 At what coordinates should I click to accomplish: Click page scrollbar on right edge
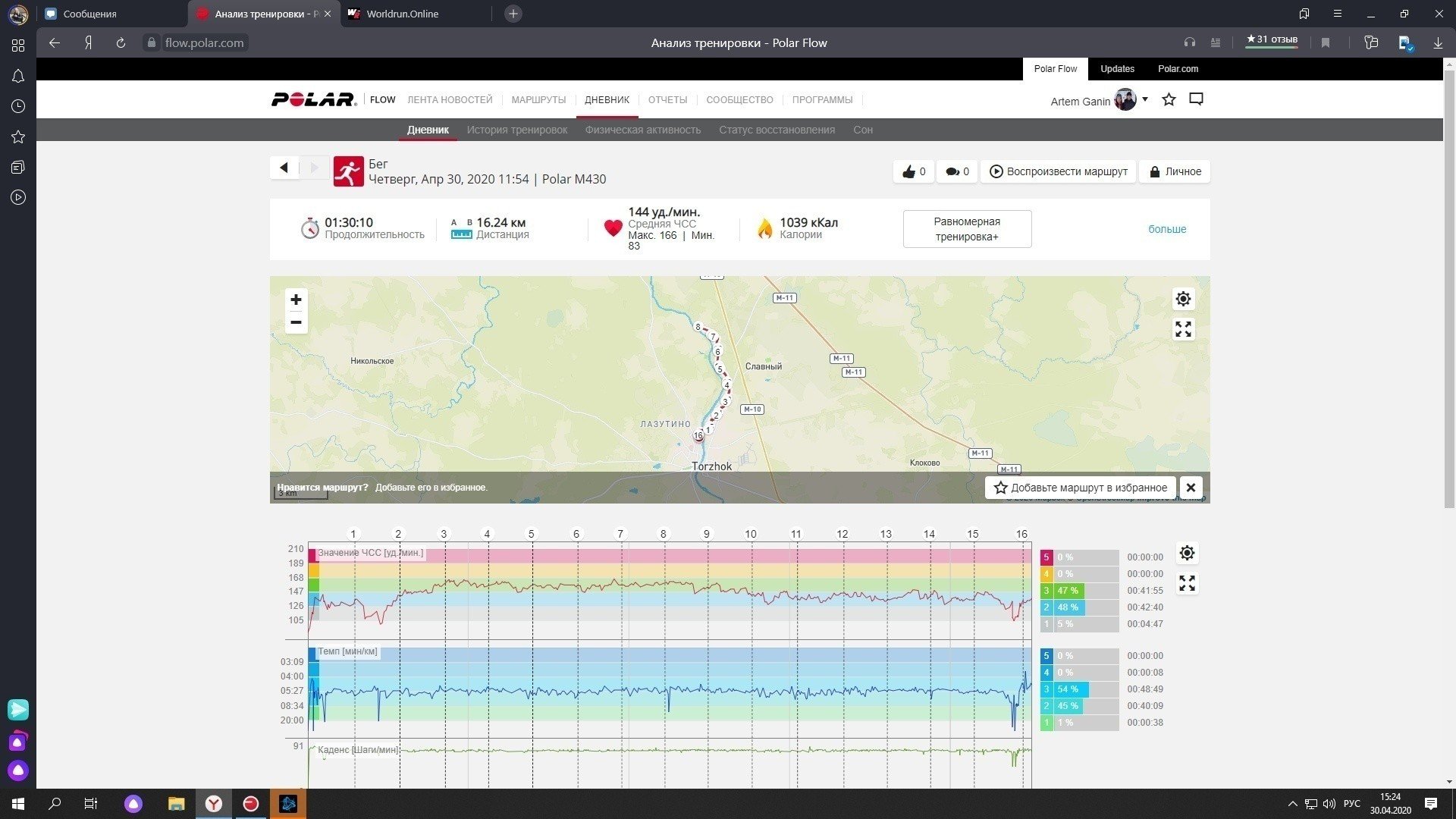tap(1449, 288)
